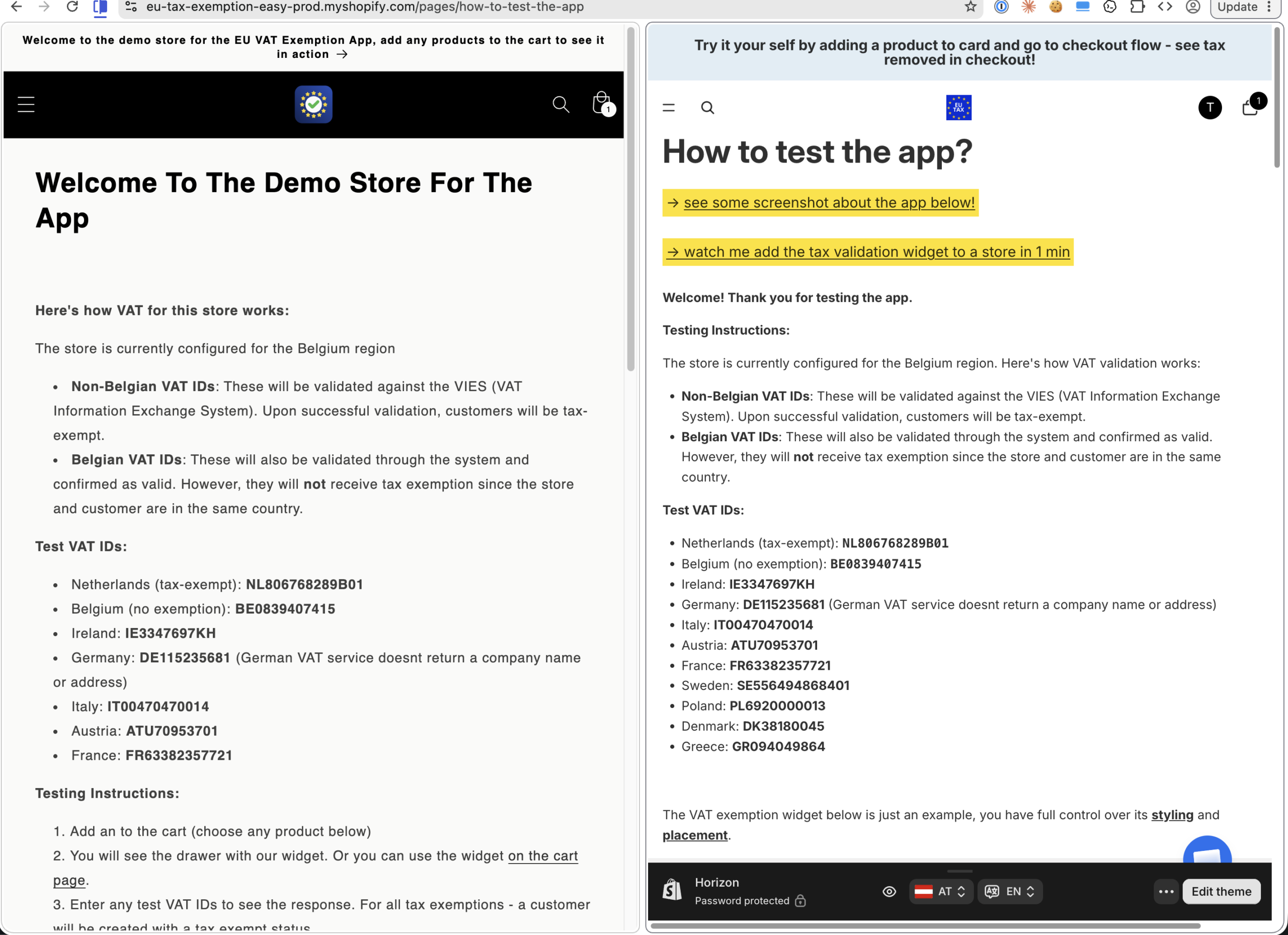Toggle the preview bar eye icon
Image resolution: width=1288 pixels, height=935 pixels.
[x=890, y=891]
